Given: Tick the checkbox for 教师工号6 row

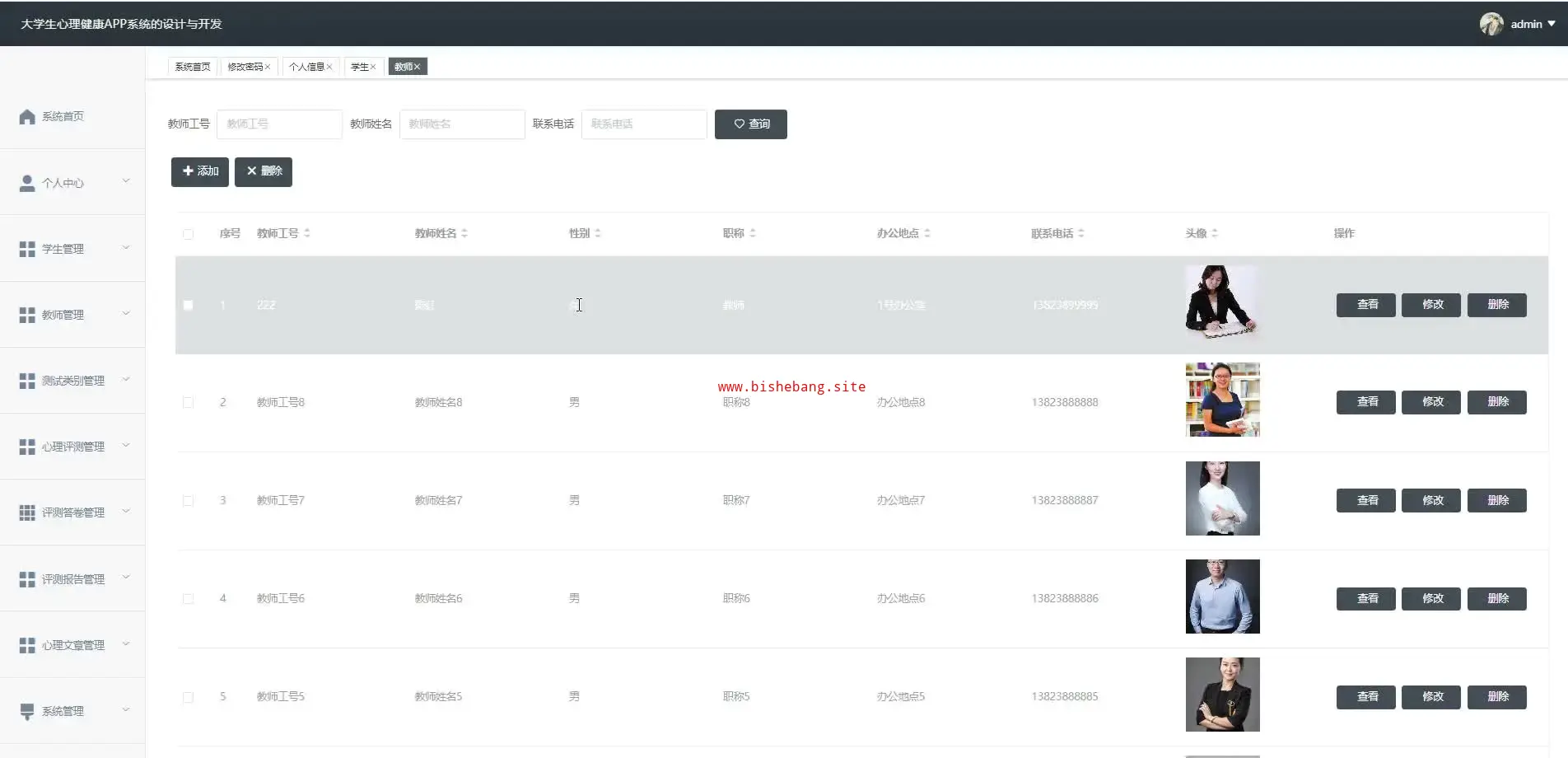Looking at the screenshot, I should (189, 599).
